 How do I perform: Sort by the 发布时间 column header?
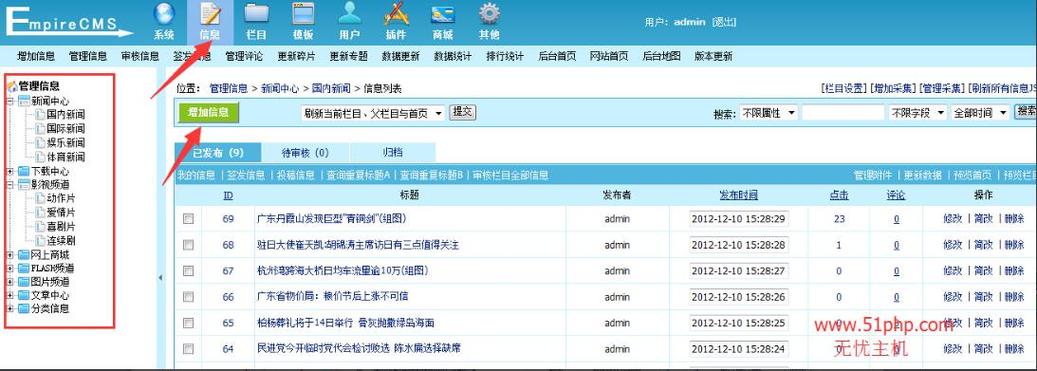pos(738,195)
